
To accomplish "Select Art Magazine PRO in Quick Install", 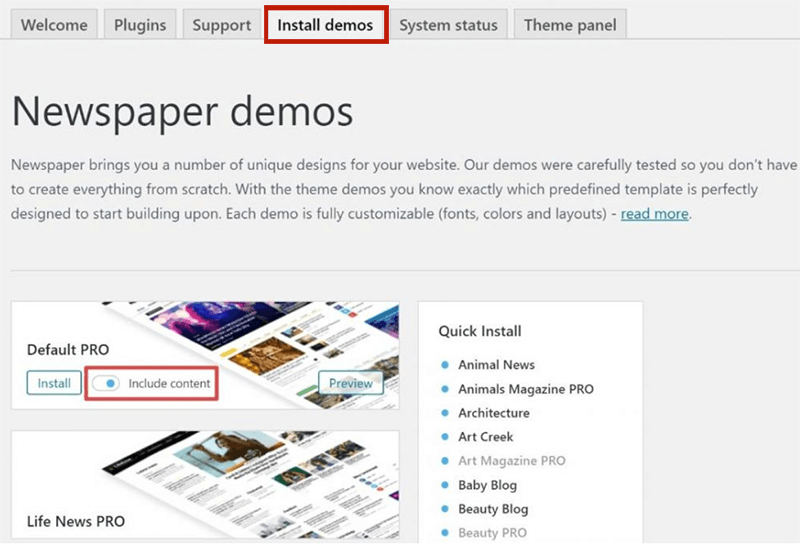I will (511, 461).
